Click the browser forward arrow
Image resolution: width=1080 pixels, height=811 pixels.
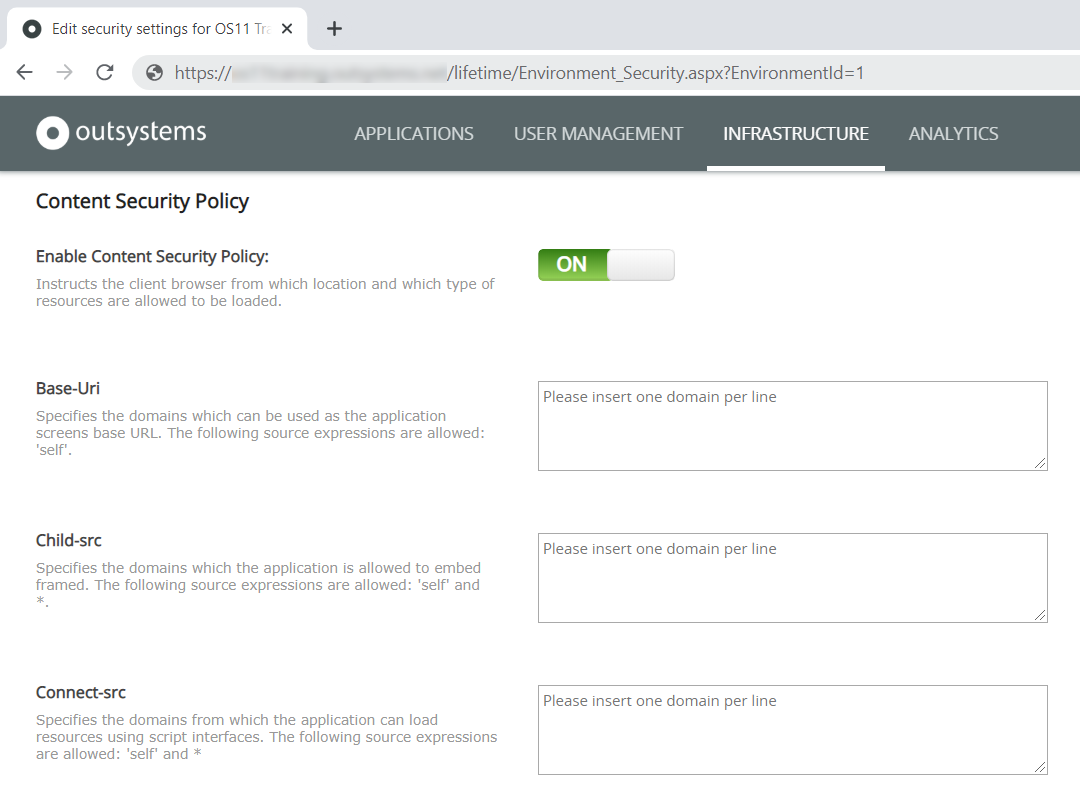coord(63,72)
